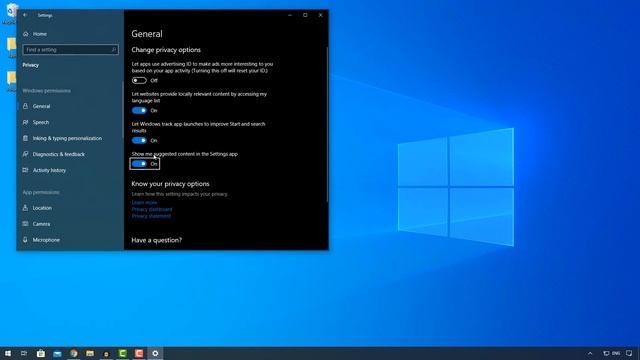Open the network icon in system tray
640x360 pixels.
(x=606, y=353)
